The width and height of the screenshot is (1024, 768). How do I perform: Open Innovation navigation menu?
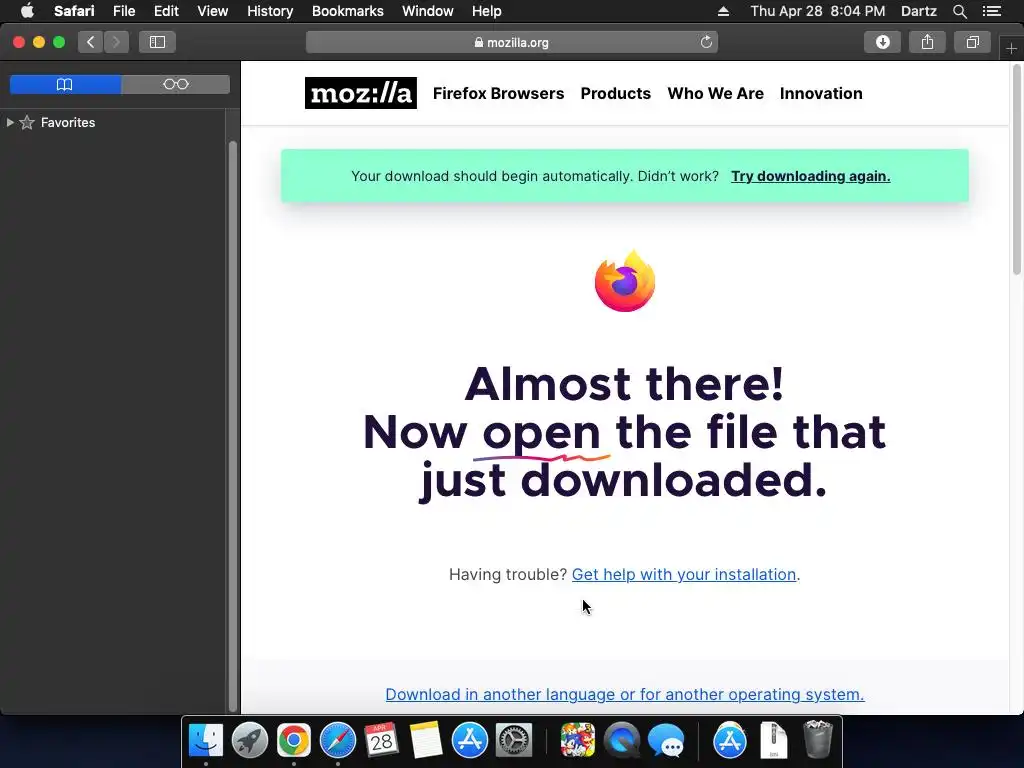[821, 93]
